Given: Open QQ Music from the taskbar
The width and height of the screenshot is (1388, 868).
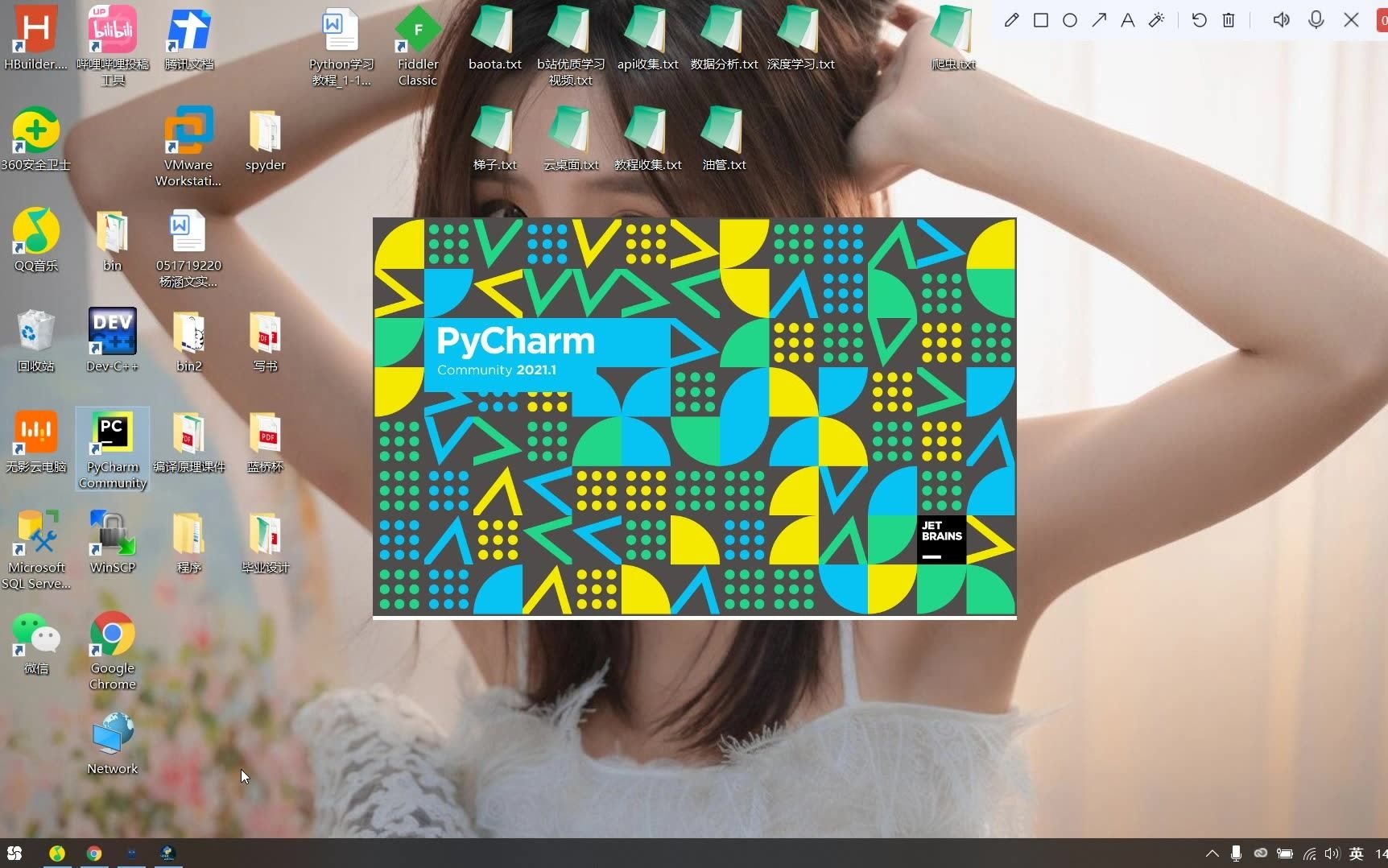Looking at the screenshot, I should tap(57, 853).
